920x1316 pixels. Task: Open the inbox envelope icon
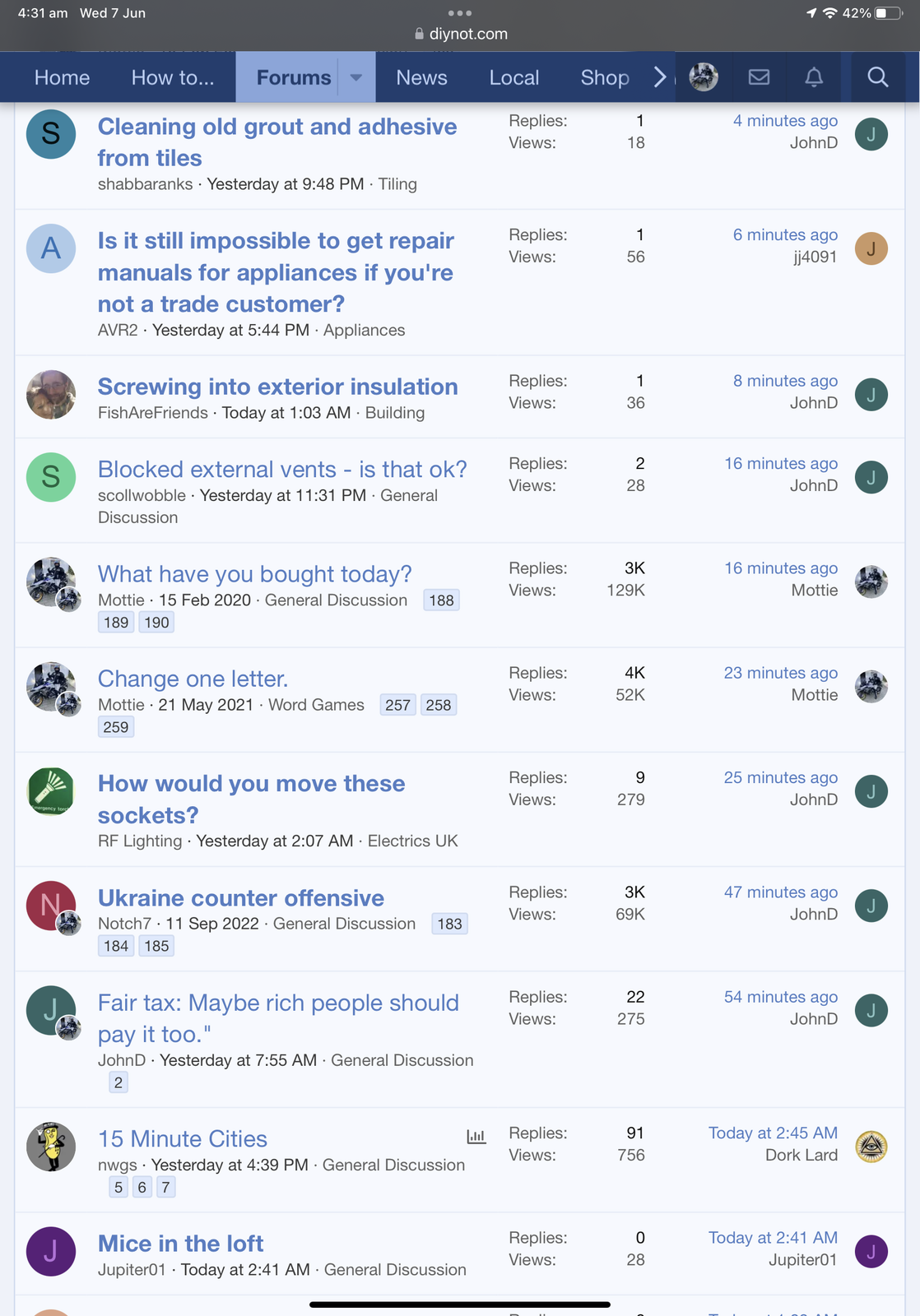[x=759, y=77]
